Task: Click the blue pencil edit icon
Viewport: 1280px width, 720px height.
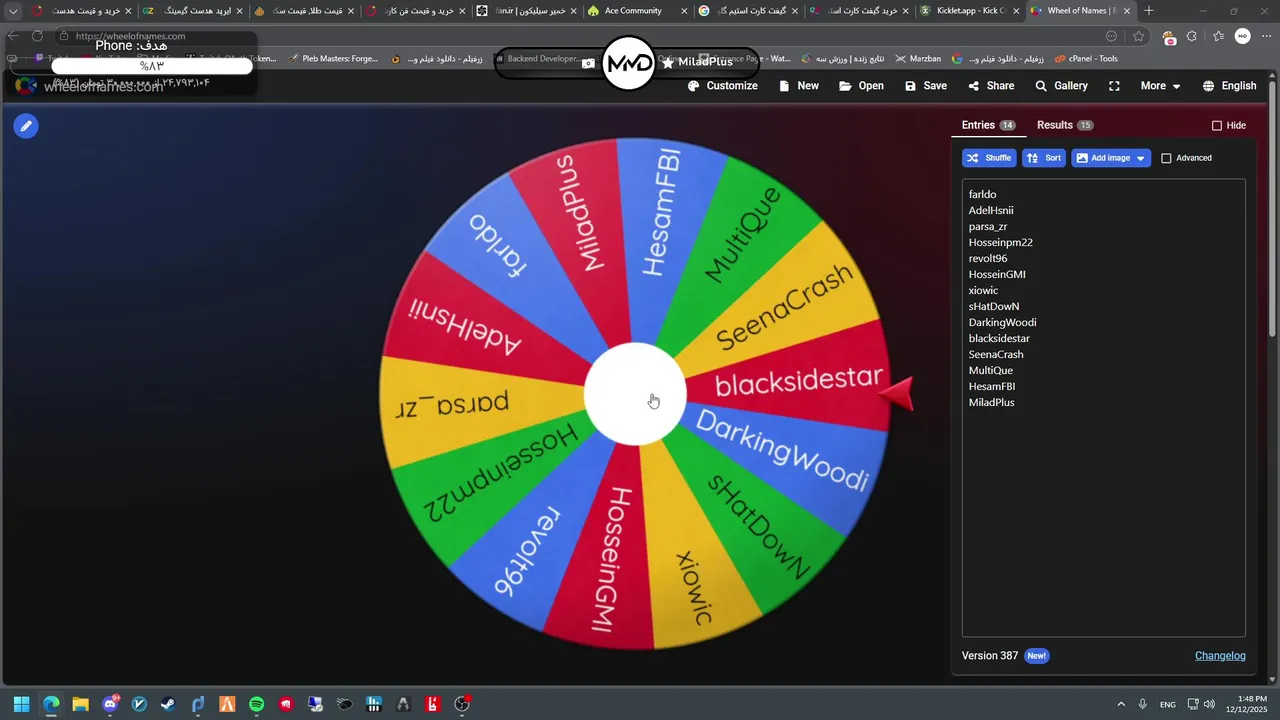Action: pos(26,126)
